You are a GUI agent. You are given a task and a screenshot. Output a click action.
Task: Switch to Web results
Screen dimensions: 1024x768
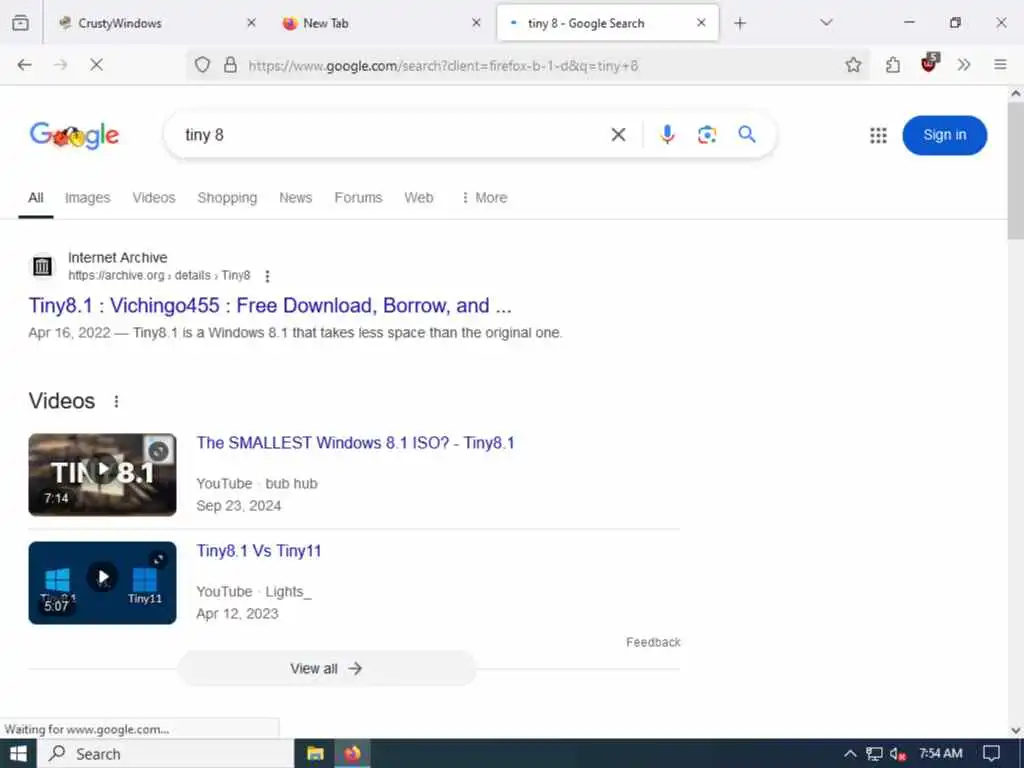(419, 197)
